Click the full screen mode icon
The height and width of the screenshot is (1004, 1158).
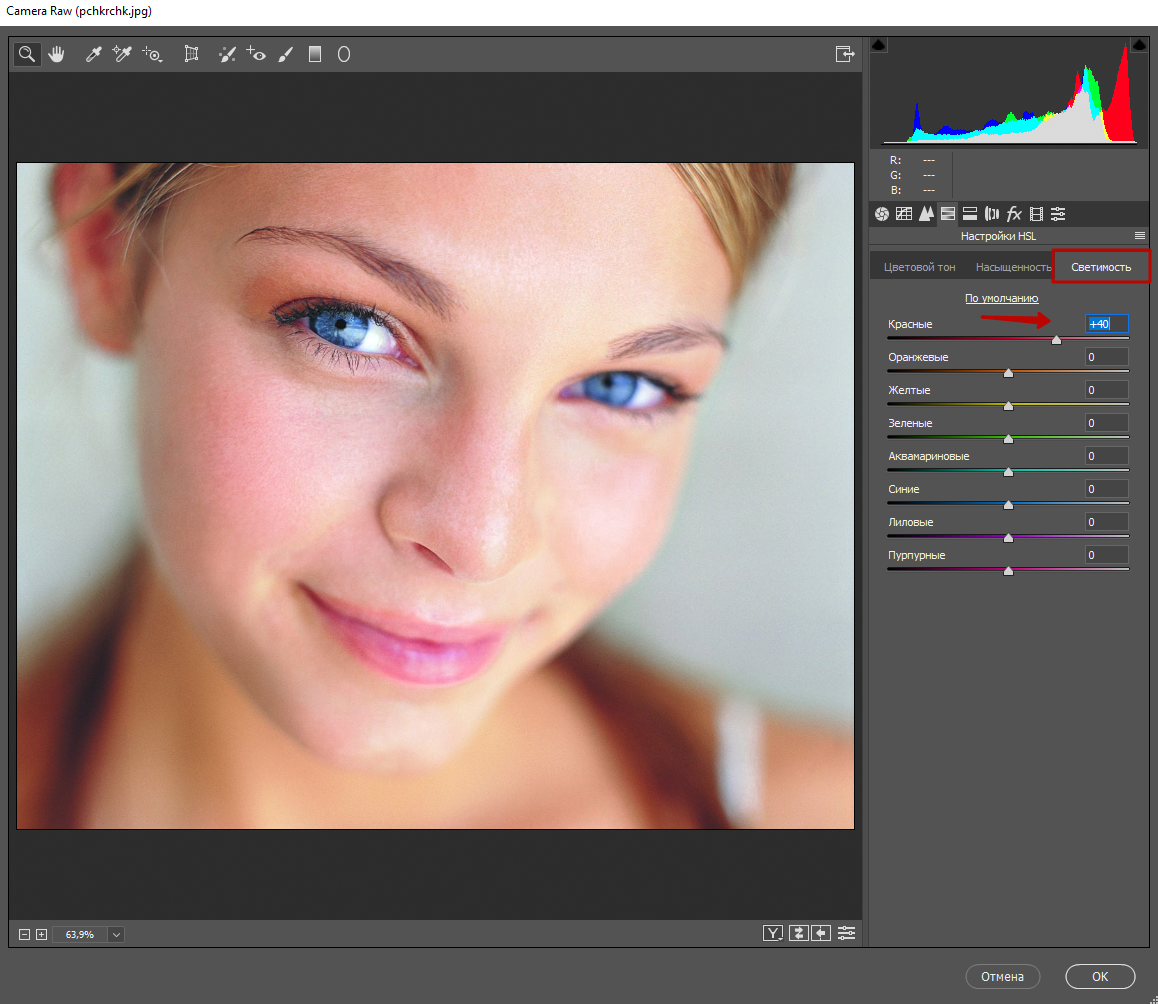[845, 54]
